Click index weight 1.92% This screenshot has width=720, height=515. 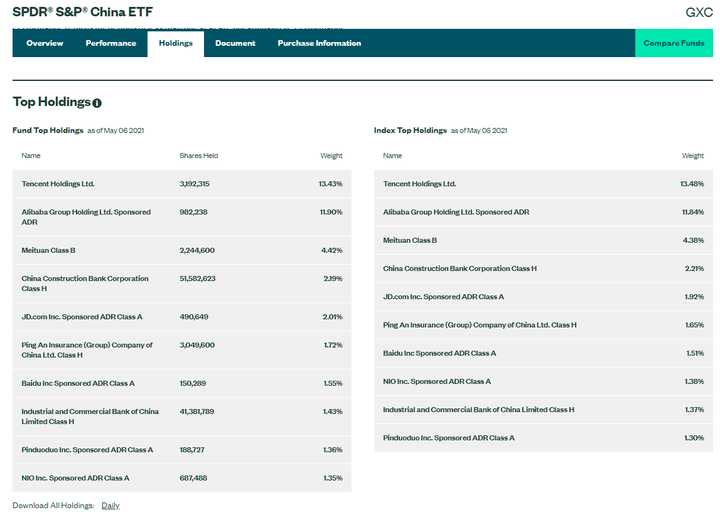694,297
